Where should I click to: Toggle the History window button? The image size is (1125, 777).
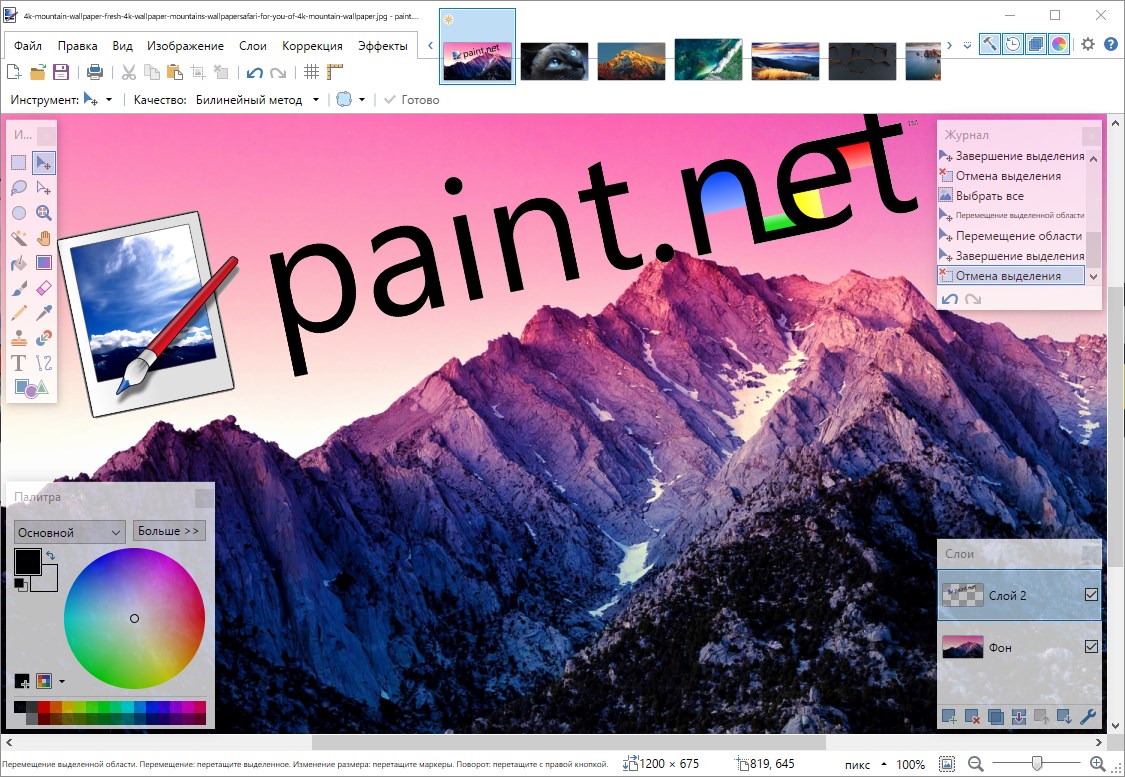(x=1012, y=44)
